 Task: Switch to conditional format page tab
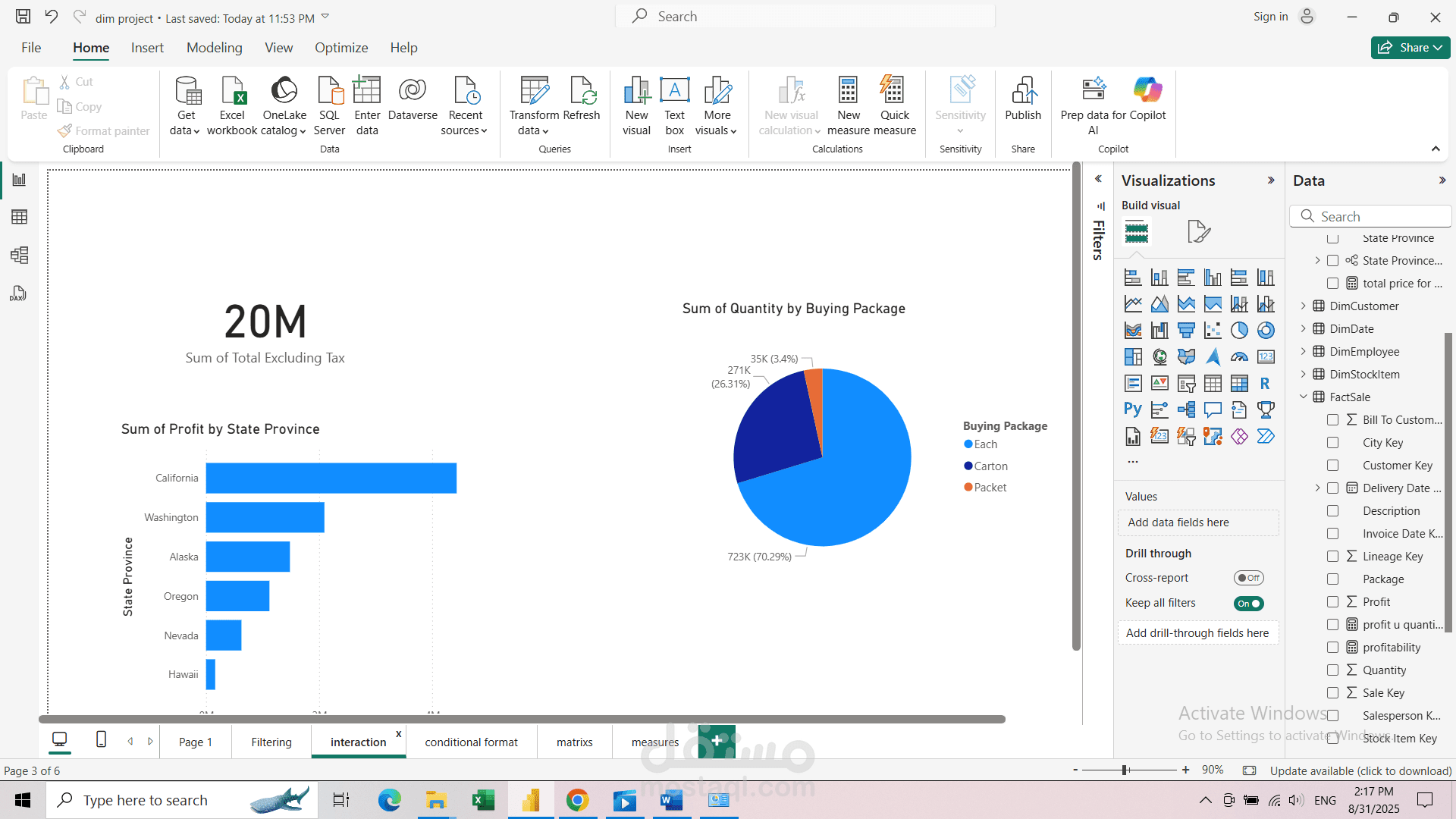471,742
